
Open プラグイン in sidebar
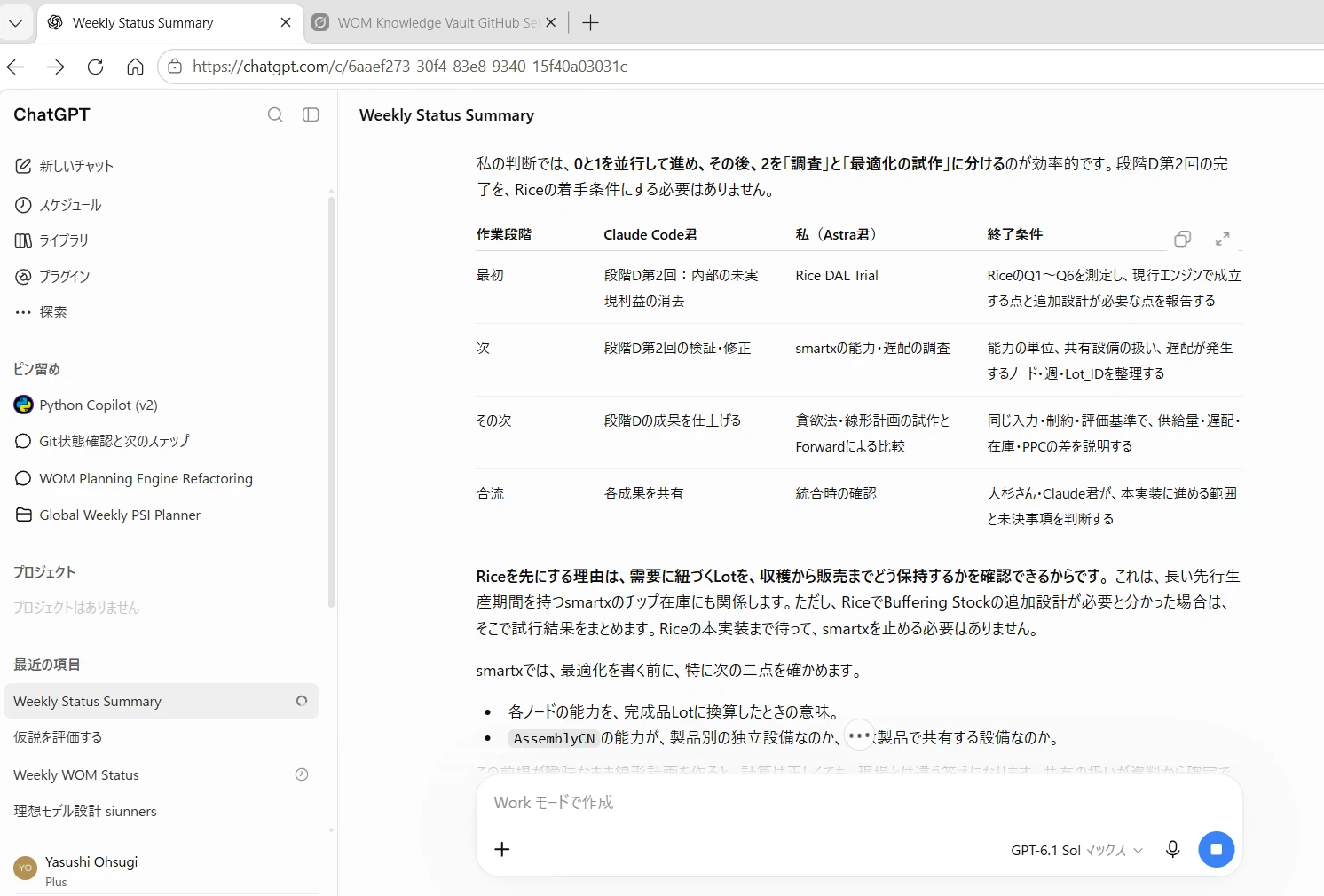pos(52,277)
